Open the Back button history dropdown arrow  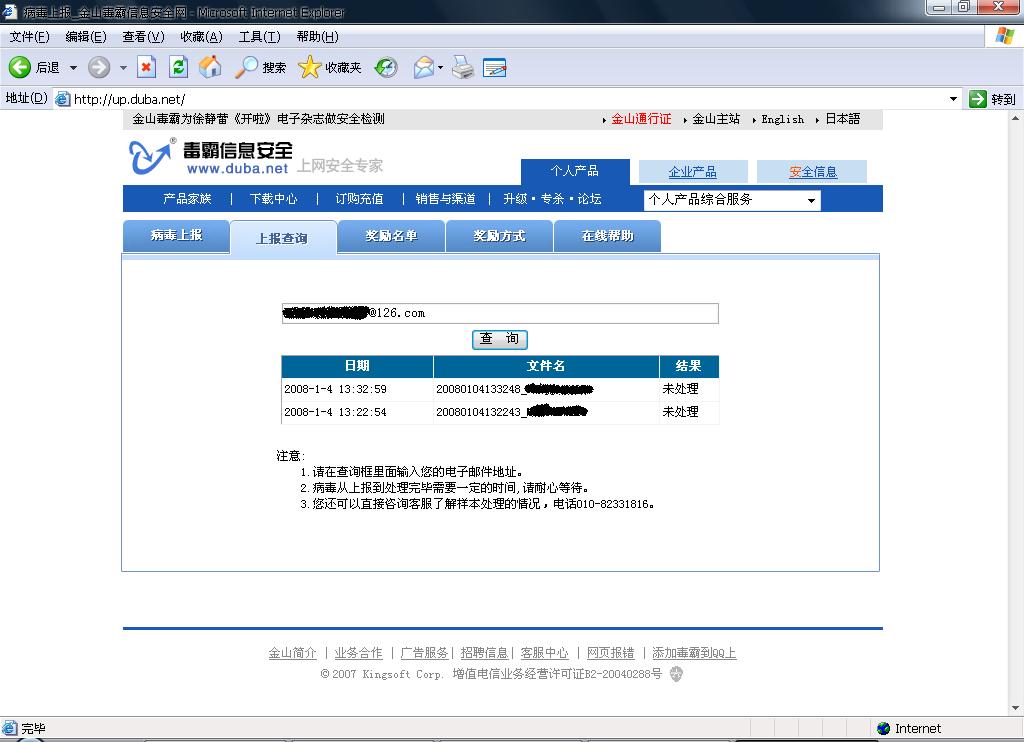click(73, 68)
